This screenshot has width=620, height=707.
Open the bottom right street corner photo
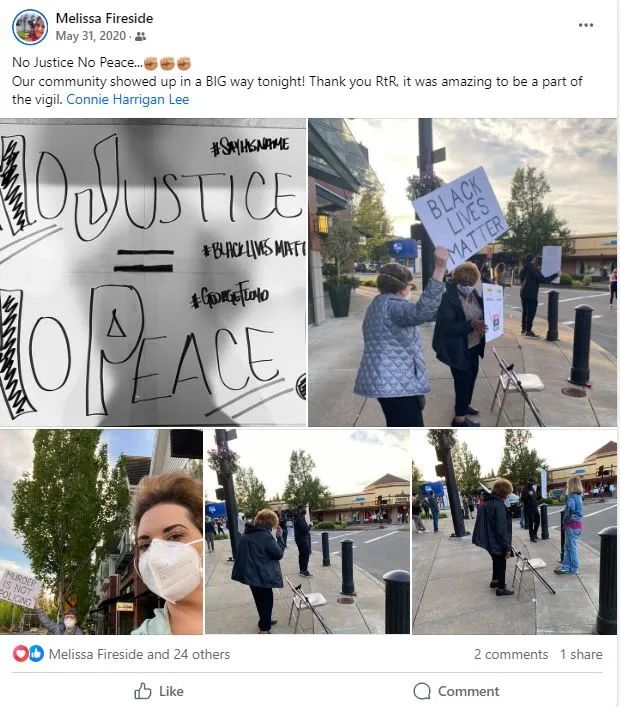click(514, 532)
